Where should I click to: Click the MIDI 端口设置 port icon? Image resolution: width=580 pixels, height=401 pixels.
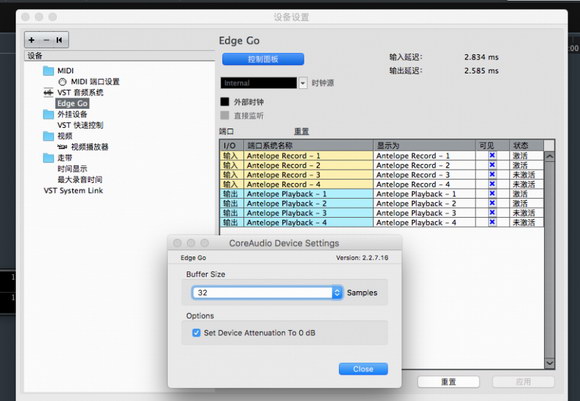(x=63, y=82)
